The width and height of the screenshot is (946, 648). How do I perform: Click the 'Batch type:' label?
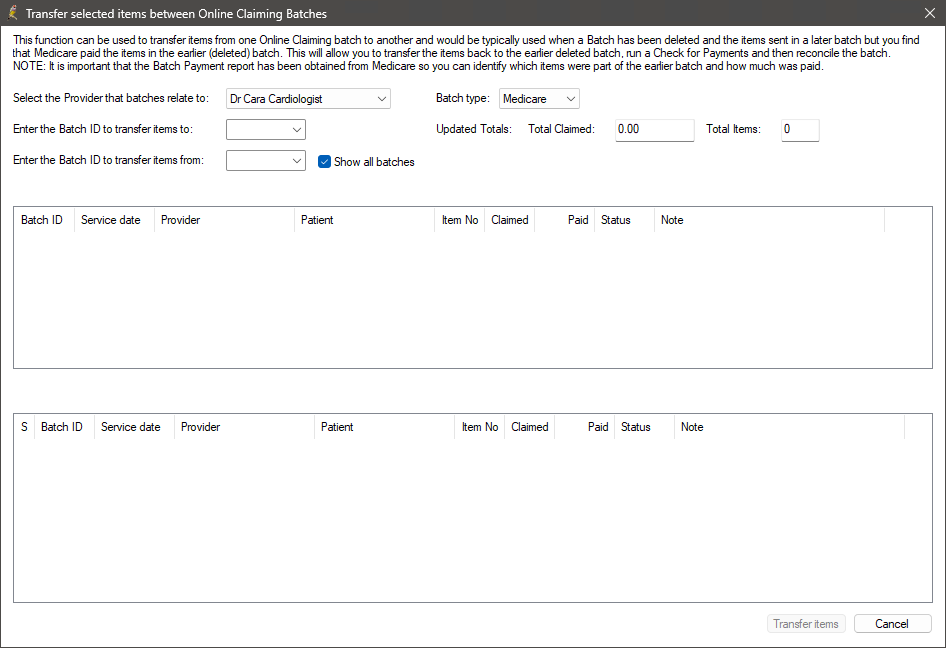(x=463, y=98)
